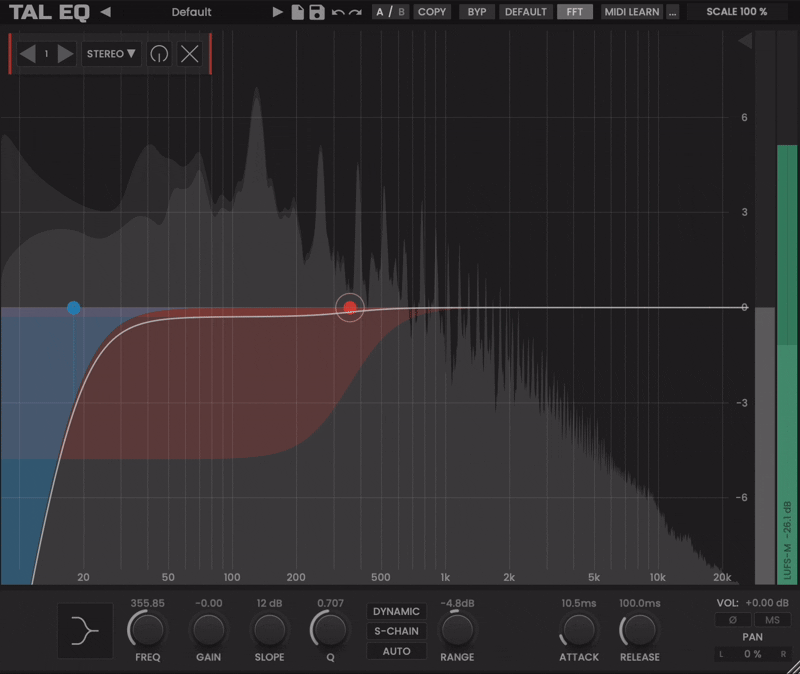The width and height of the screenshot is (800, 674).
Task: Toggle the BYP bypass button
Action: click(477, 12)
